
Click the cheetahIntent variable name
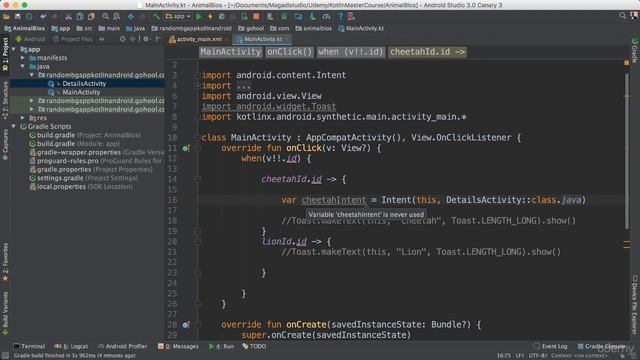tap(333, 200)
